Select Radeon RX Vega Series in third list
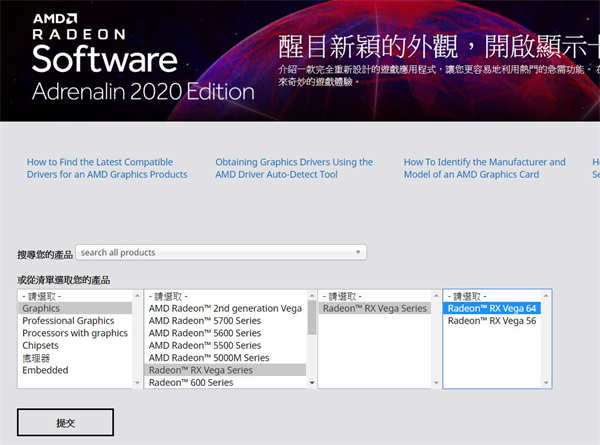This screenshot has height=445, width=600. [x=375, y=308]
